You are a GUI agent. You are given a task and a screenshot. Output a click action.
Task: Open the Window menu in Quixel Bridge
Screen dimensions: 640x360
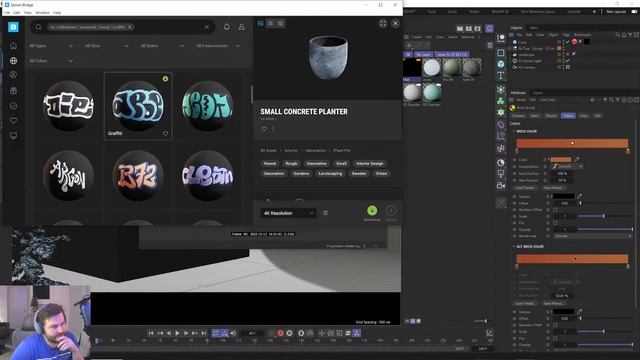click(x=42, y=13)
